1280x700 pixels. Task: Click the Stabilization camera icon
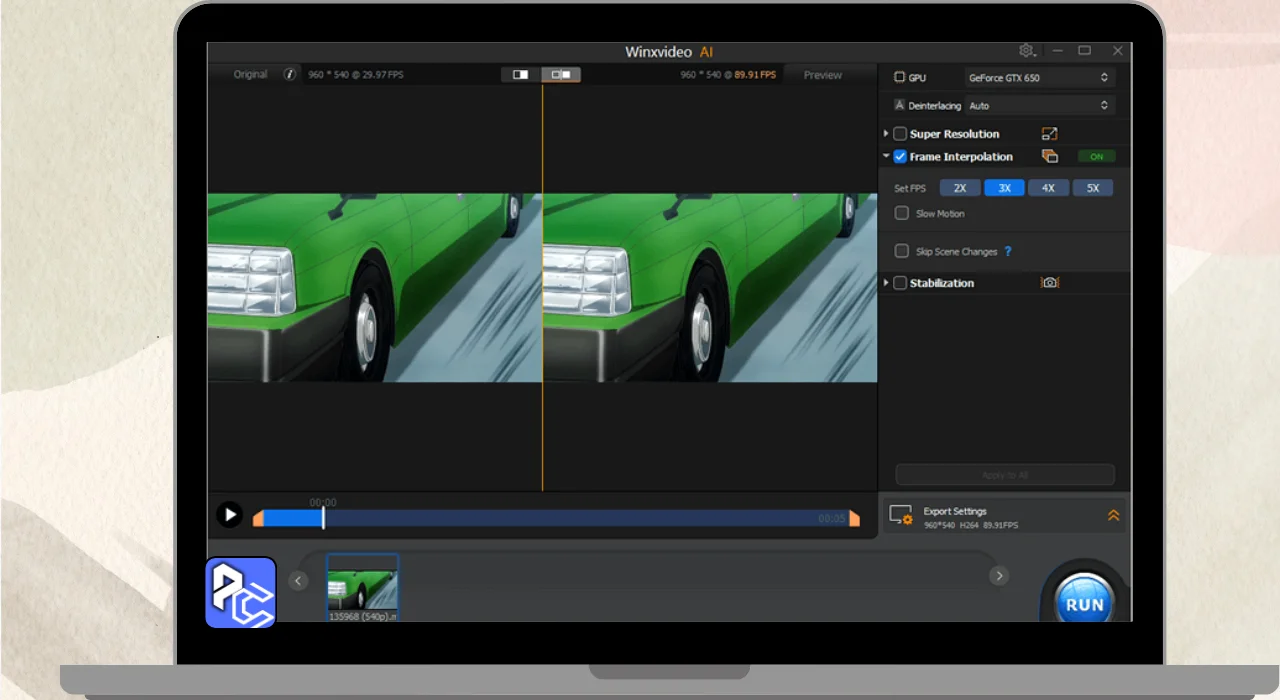(1049, 283)
